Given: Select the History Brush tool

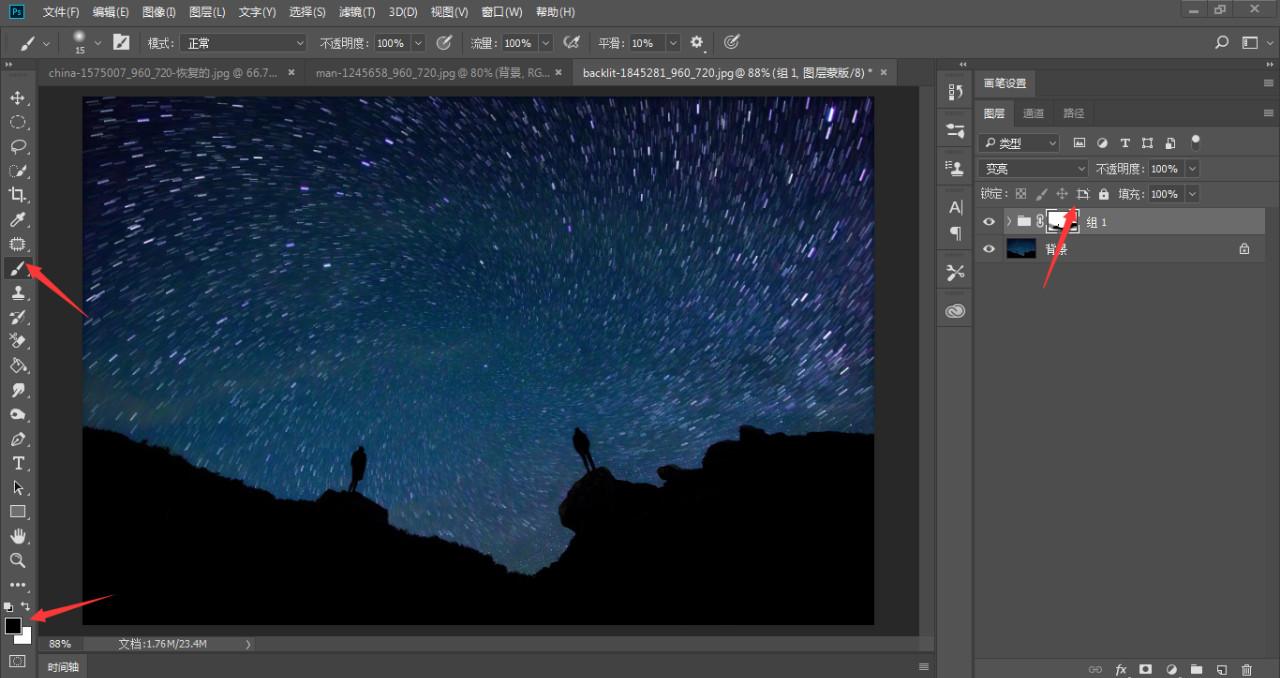Looking at the screenshot, I should click(17, 317).
